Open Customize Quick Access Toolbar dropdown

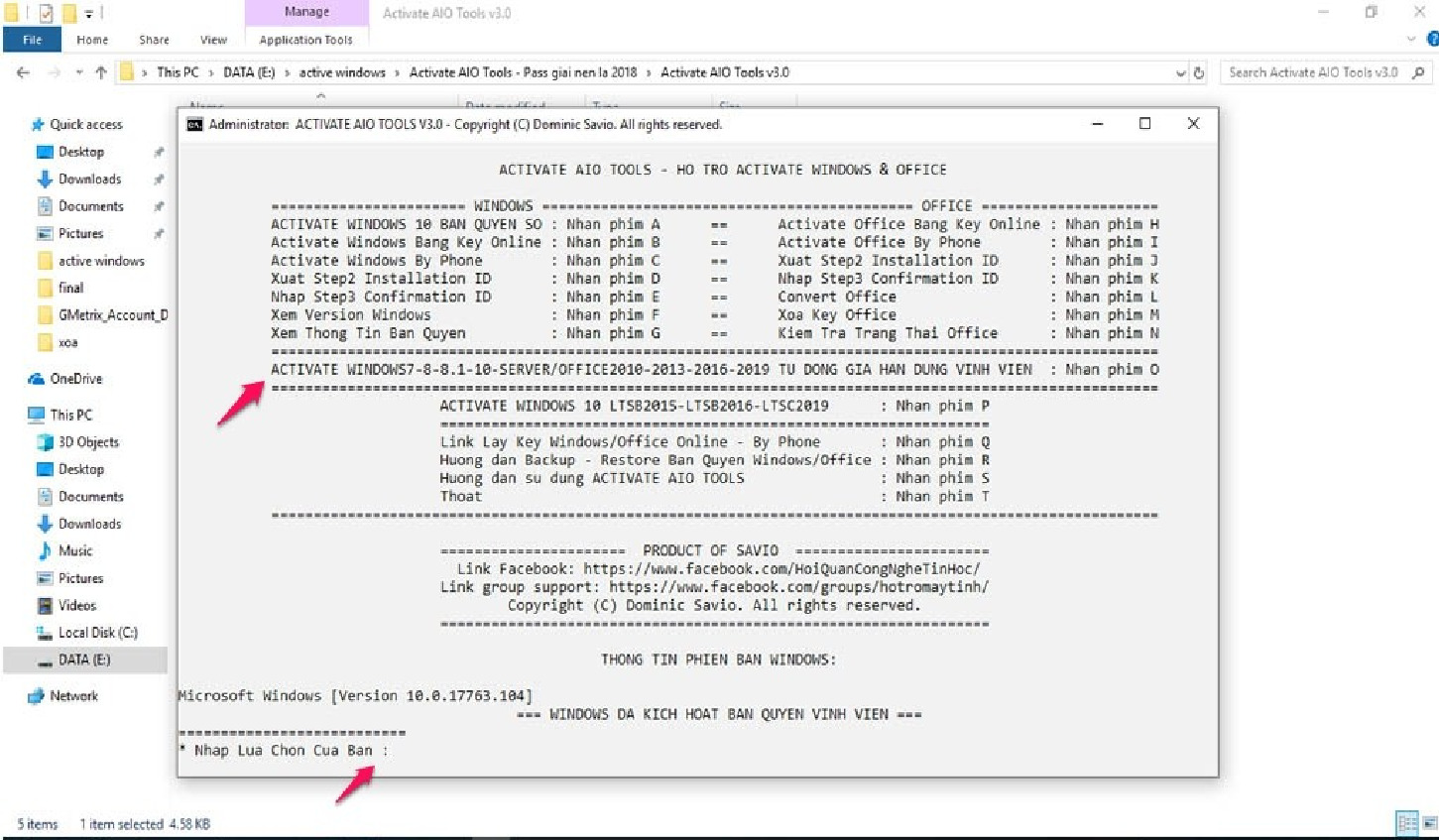(88, 14)
